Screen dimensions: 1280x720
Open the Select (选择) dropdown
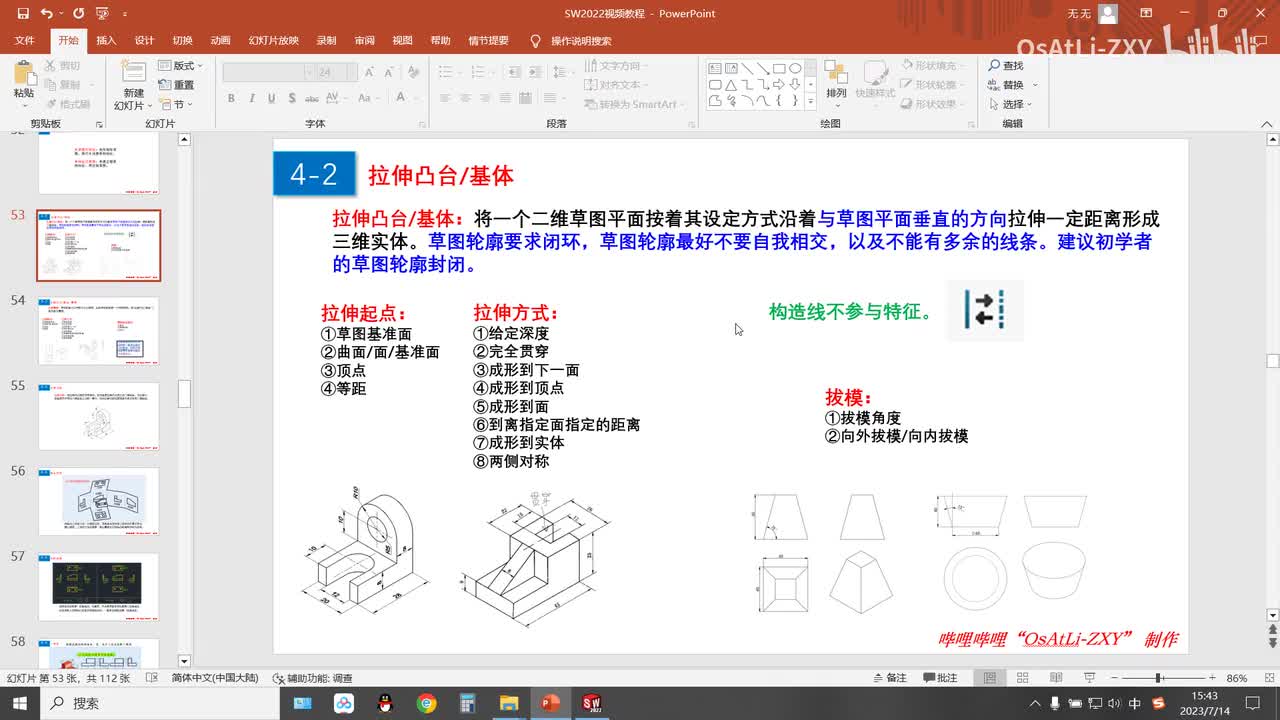click(x=1010, y=104)
